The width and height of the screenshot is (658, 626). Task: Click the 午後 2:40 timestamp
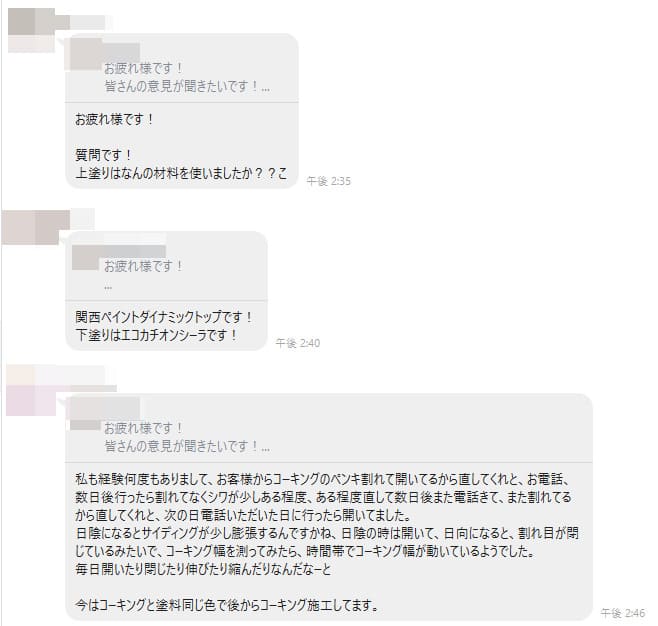point(298,343)
